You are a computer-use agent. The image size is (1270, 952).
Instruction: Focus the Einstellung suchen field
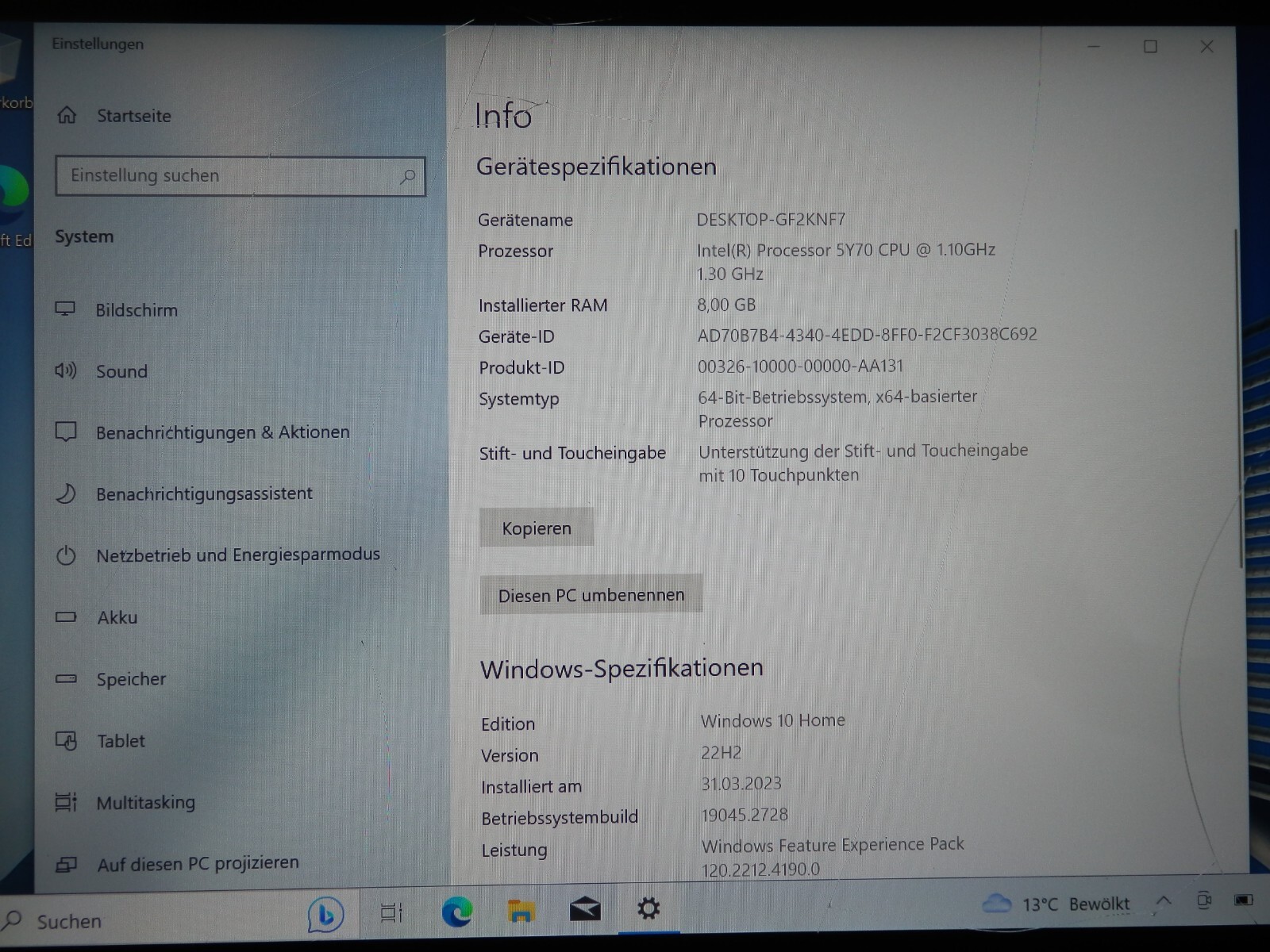[241, 176]
